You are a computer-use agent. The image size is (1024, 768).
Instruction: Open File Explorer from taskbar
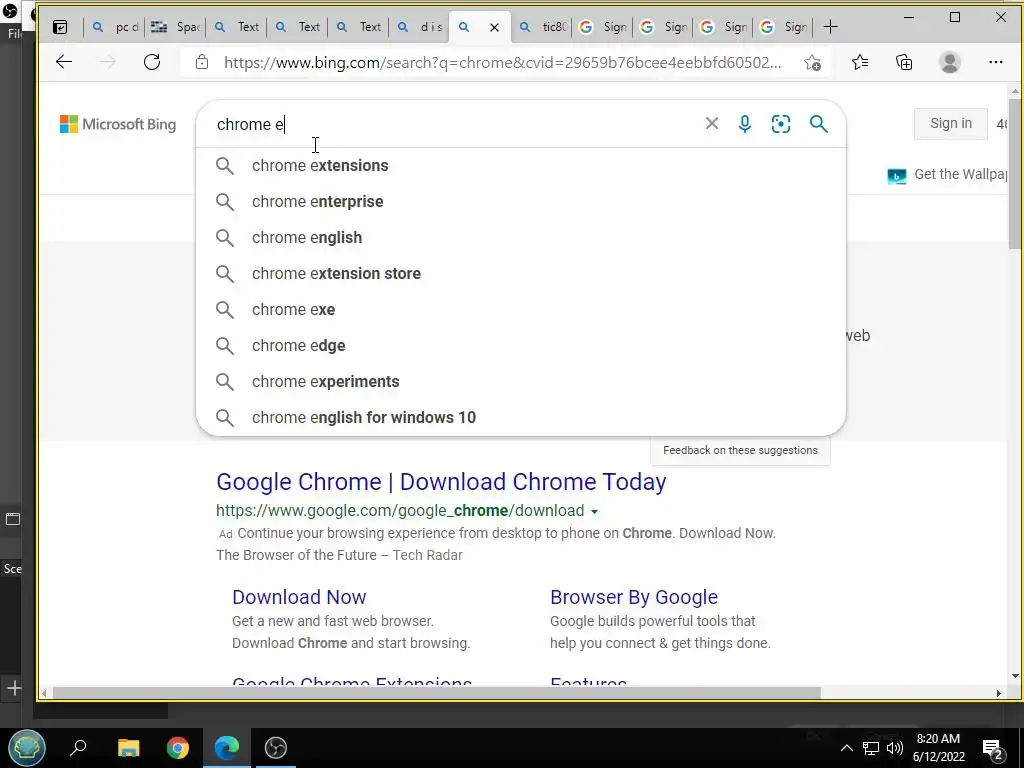[x=129, y=747]
